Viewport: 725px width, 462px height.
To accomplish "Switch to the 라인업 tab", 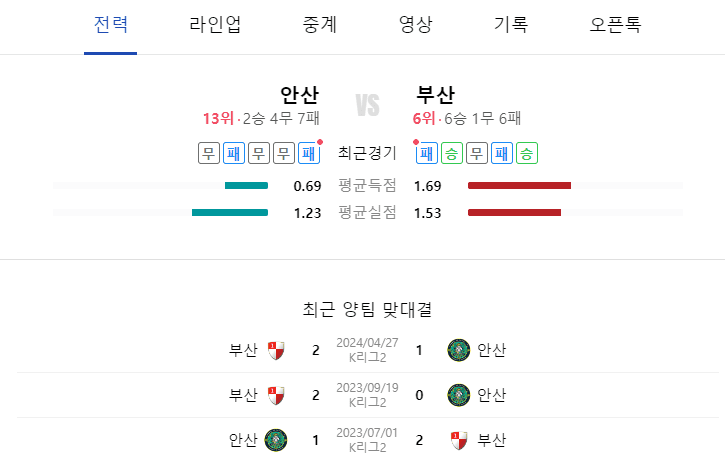I will coord(215,25).
